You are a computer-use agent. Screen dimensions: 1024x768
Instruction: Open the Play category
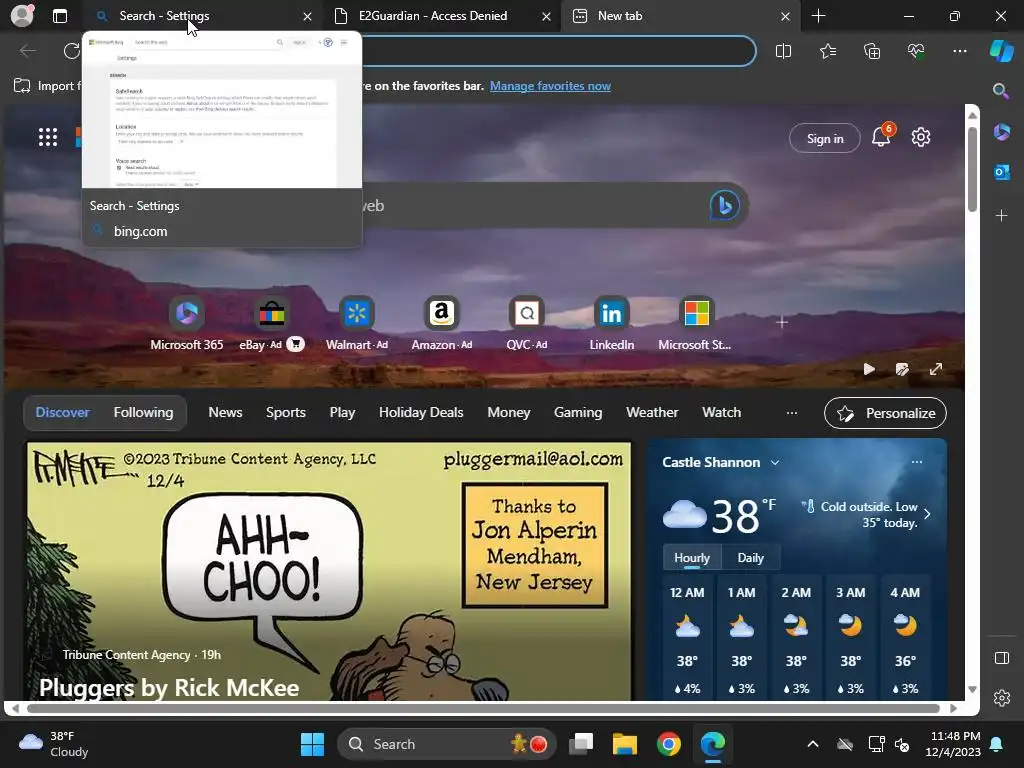[x=342, y=412]
